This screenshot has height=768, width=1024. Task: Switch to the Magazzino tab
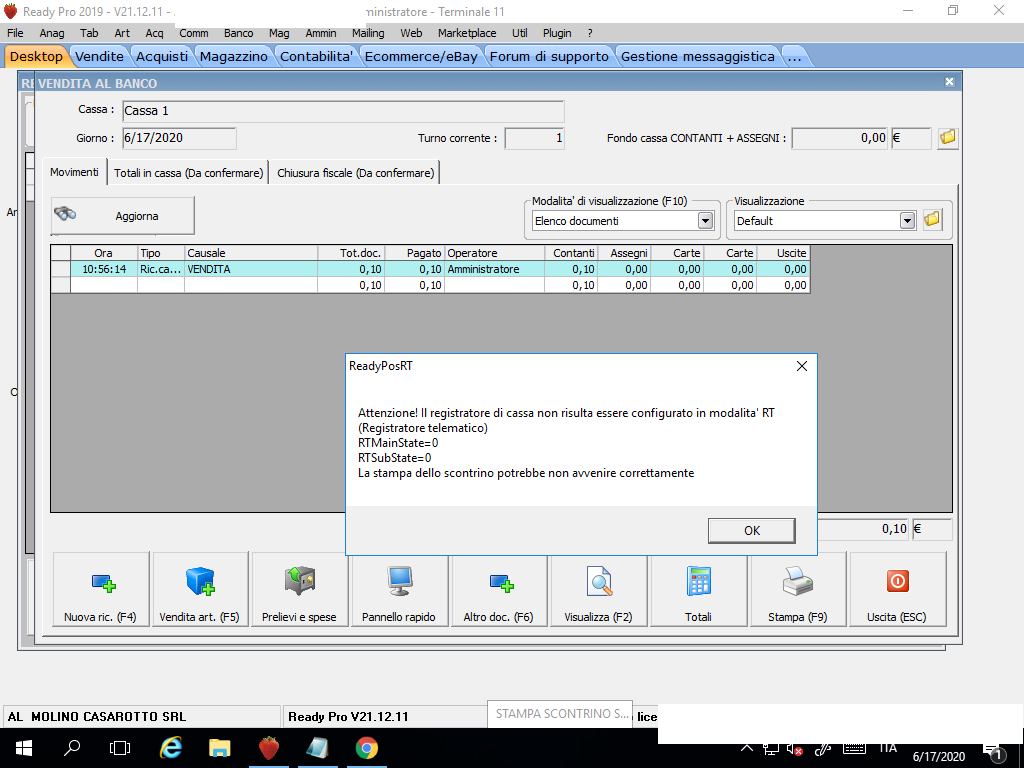(234, 57)
